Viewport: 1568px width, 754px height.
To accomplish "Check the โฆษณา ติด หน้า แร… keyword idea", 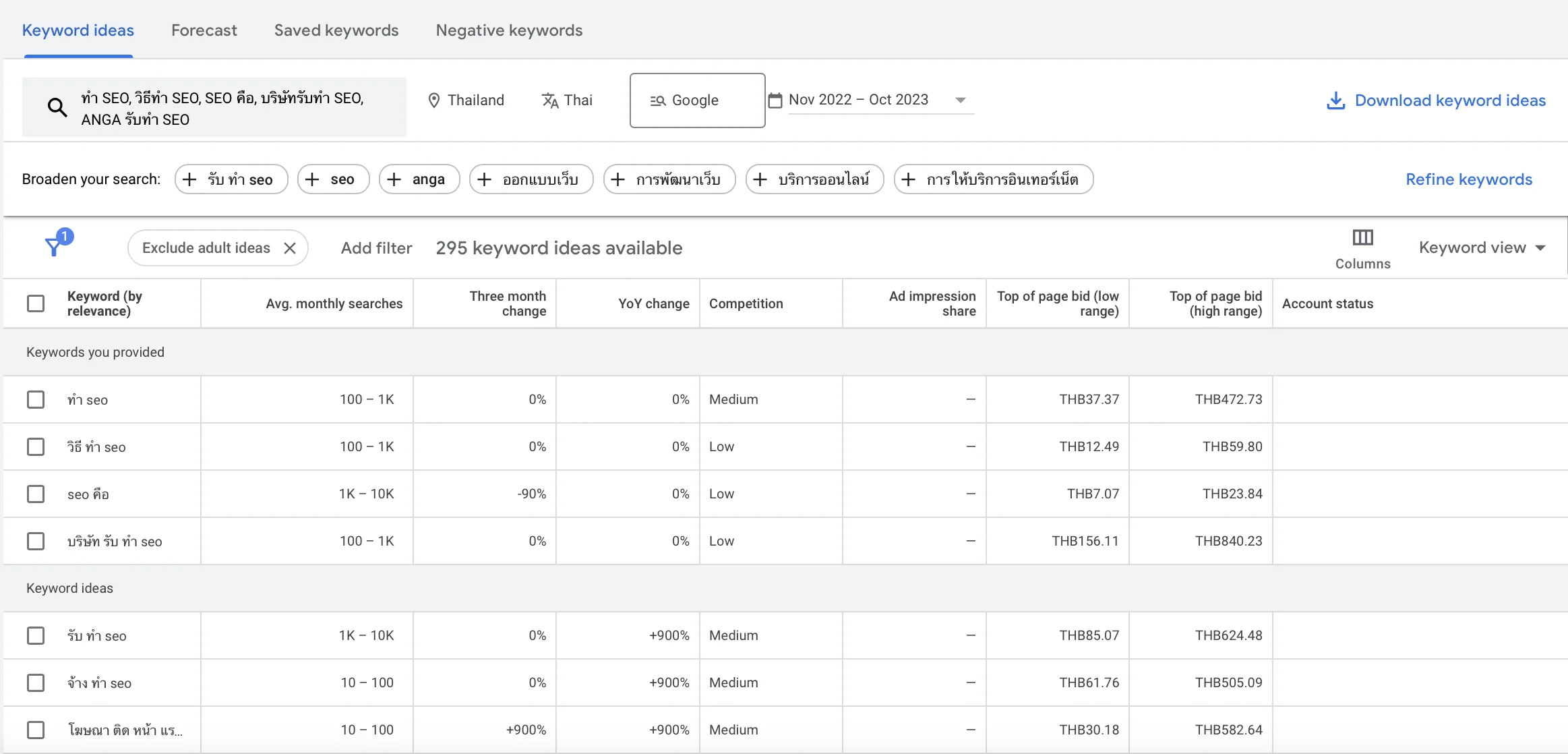I will point(36,730).
